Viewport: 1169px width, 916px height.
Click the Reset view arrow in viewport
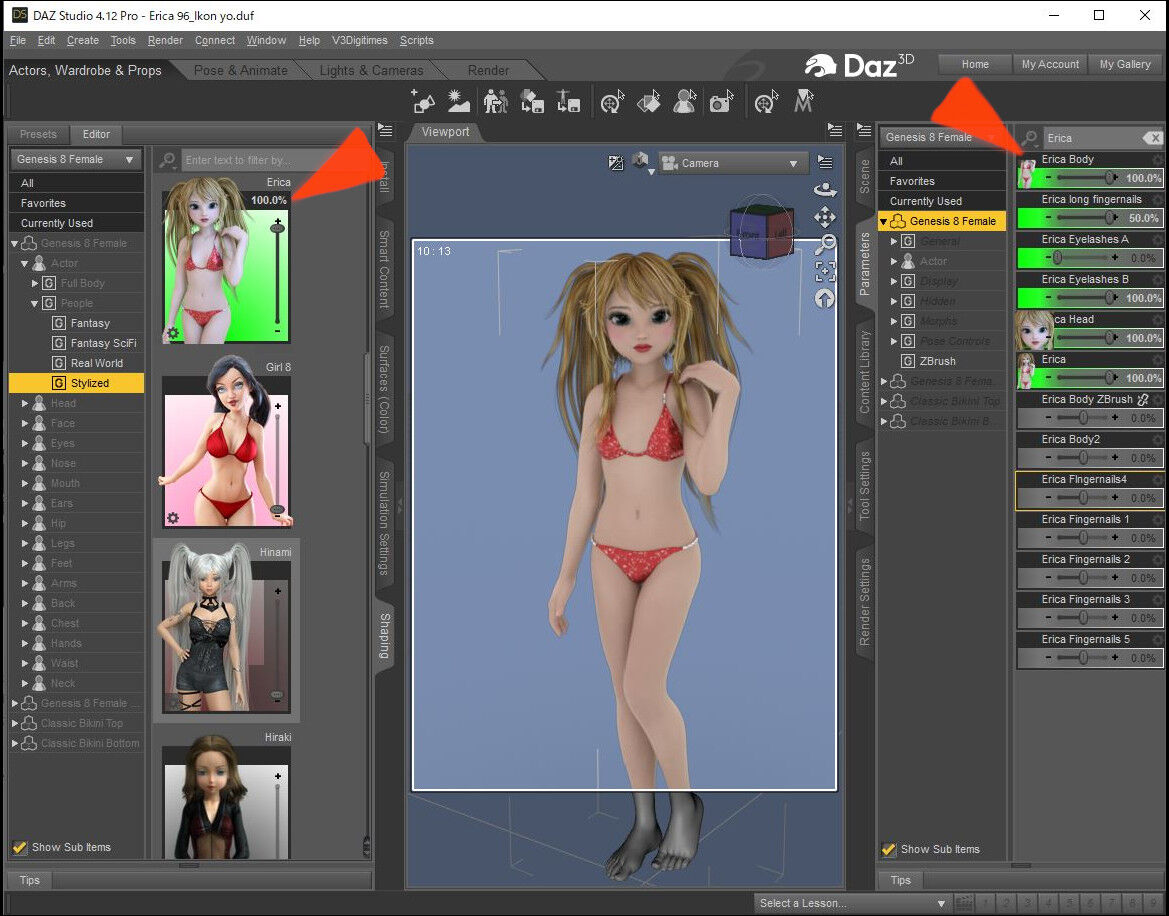point(825,299)
